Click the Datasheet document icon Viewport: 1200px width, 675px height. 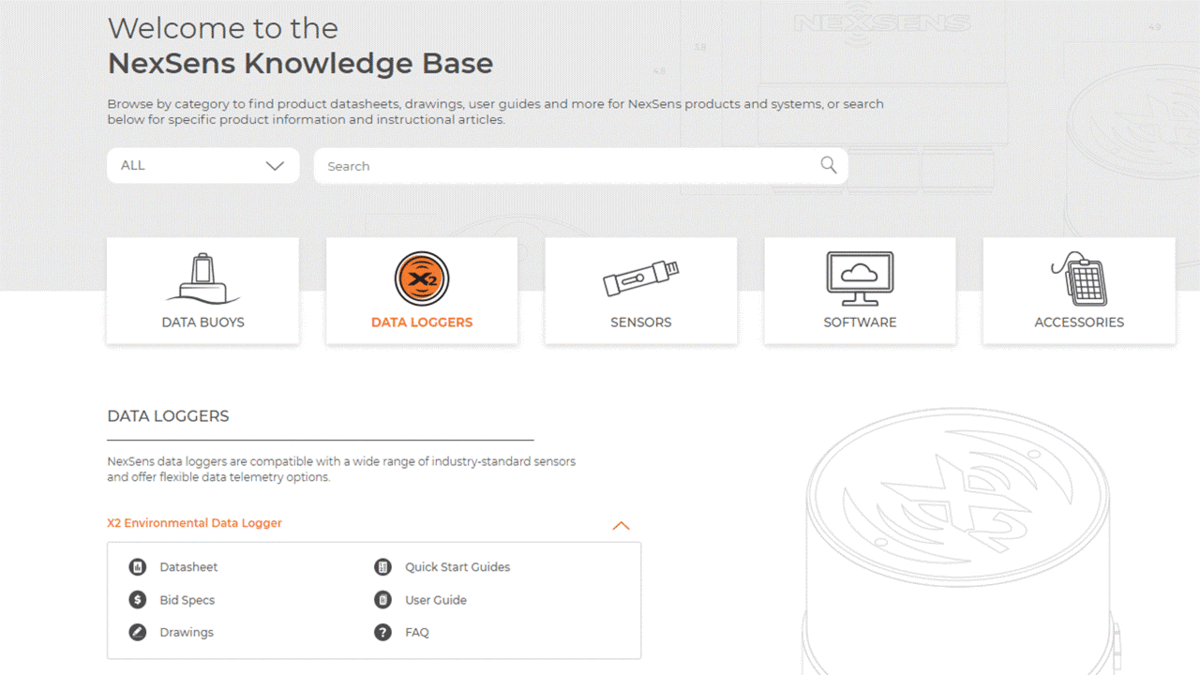click(x=137, y=567)
